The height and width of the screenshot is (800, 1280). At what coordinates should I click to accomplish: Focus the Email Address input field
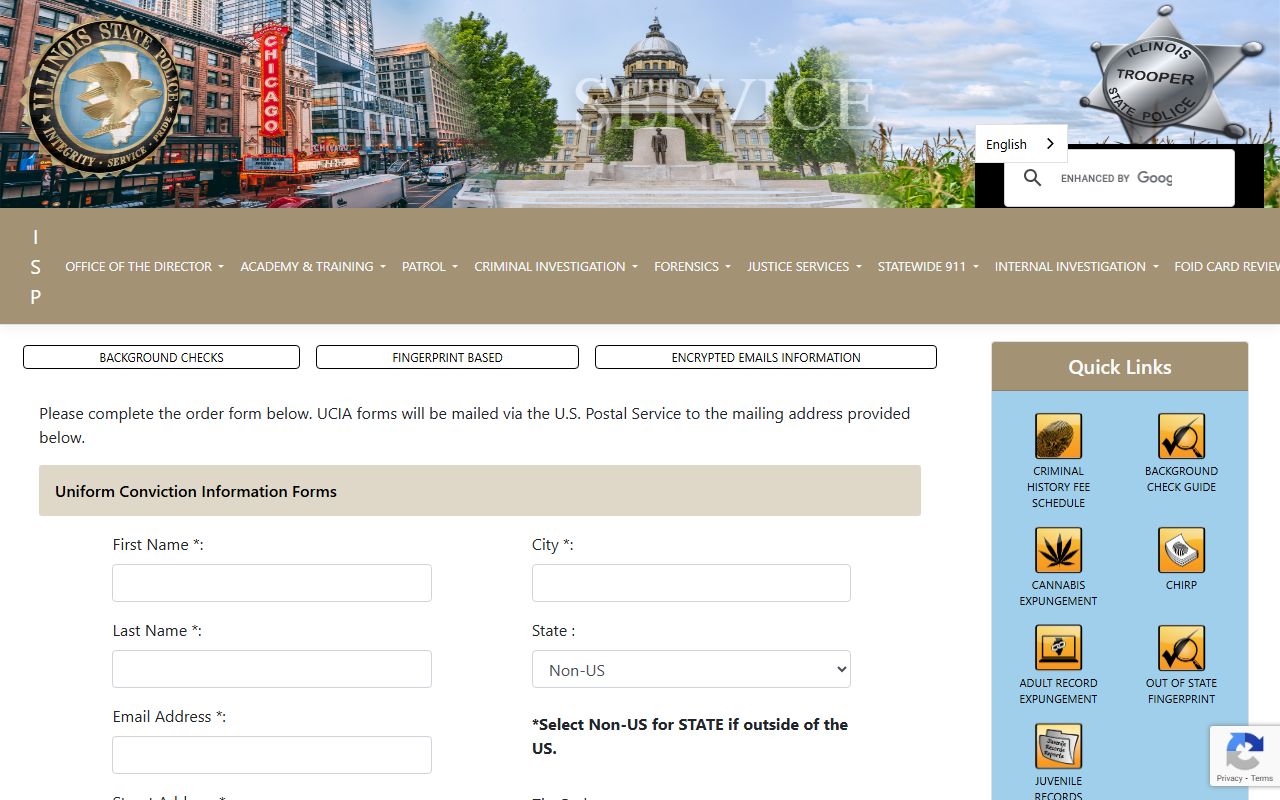tap(272, 755)
